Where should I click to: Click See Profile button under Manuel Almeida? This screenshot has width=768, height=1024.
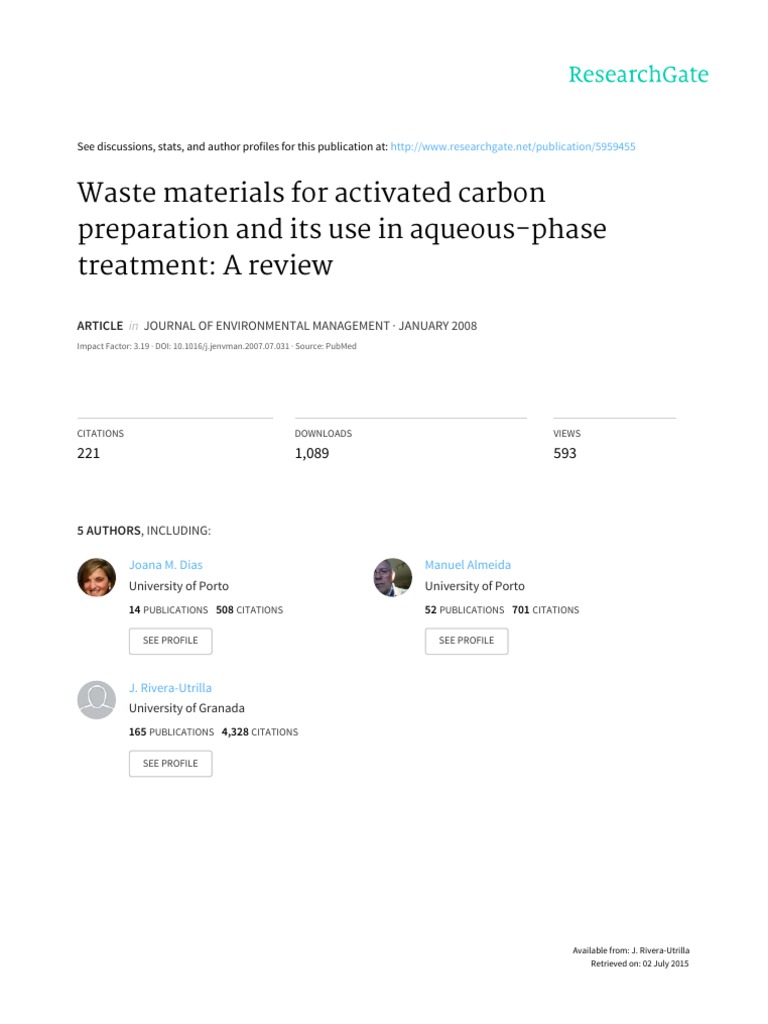[x=466, y=641]
